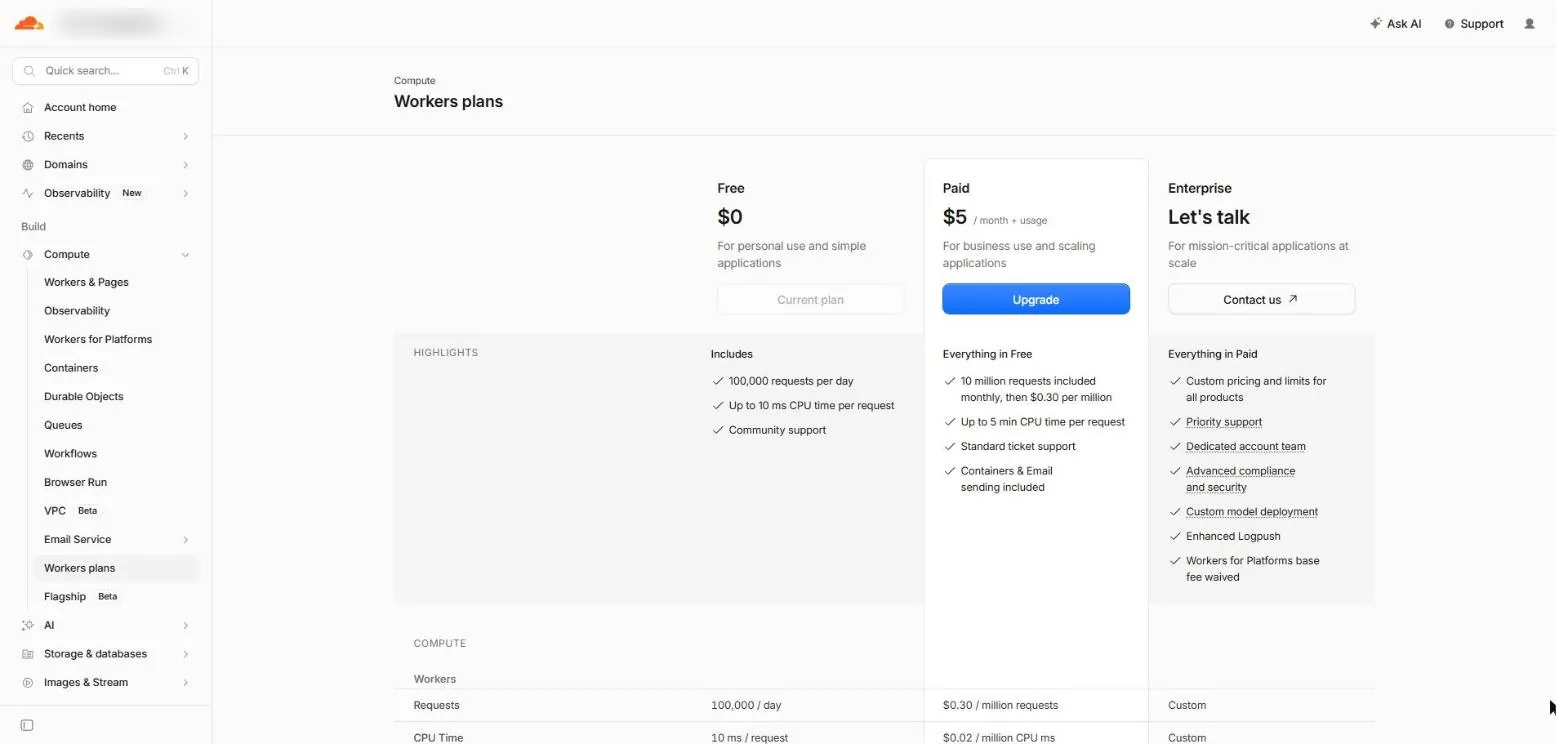Viewport: 1556px width, 744px height.
Task: Click the Email Service sidebar item
Action: pyautogui.click(x=116, y=539)
